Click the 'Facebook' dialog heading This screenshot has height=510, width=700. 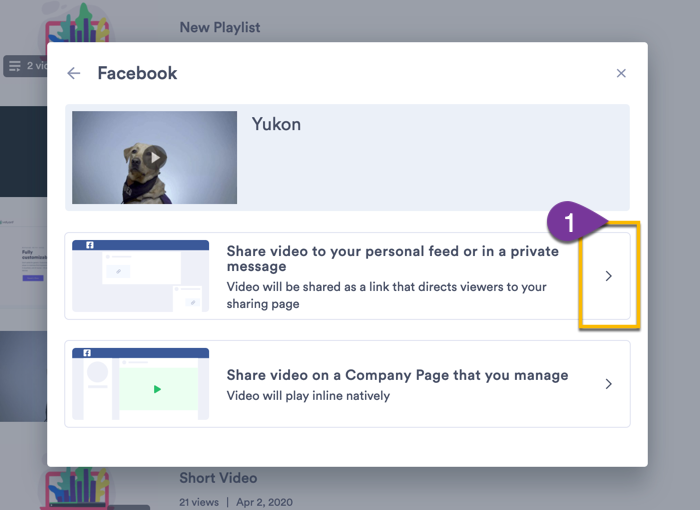click(137, 73)
